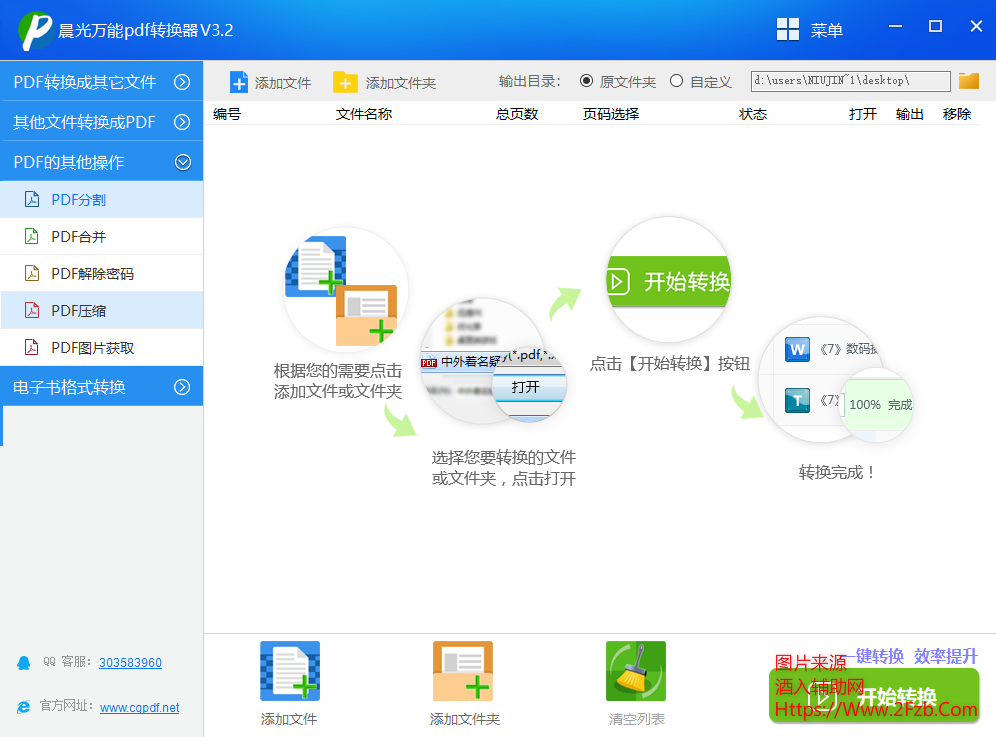Expand the PDF转换成其它文件 section
The image size is (996, 737).
pyautogui.click(x=182, y=82)
